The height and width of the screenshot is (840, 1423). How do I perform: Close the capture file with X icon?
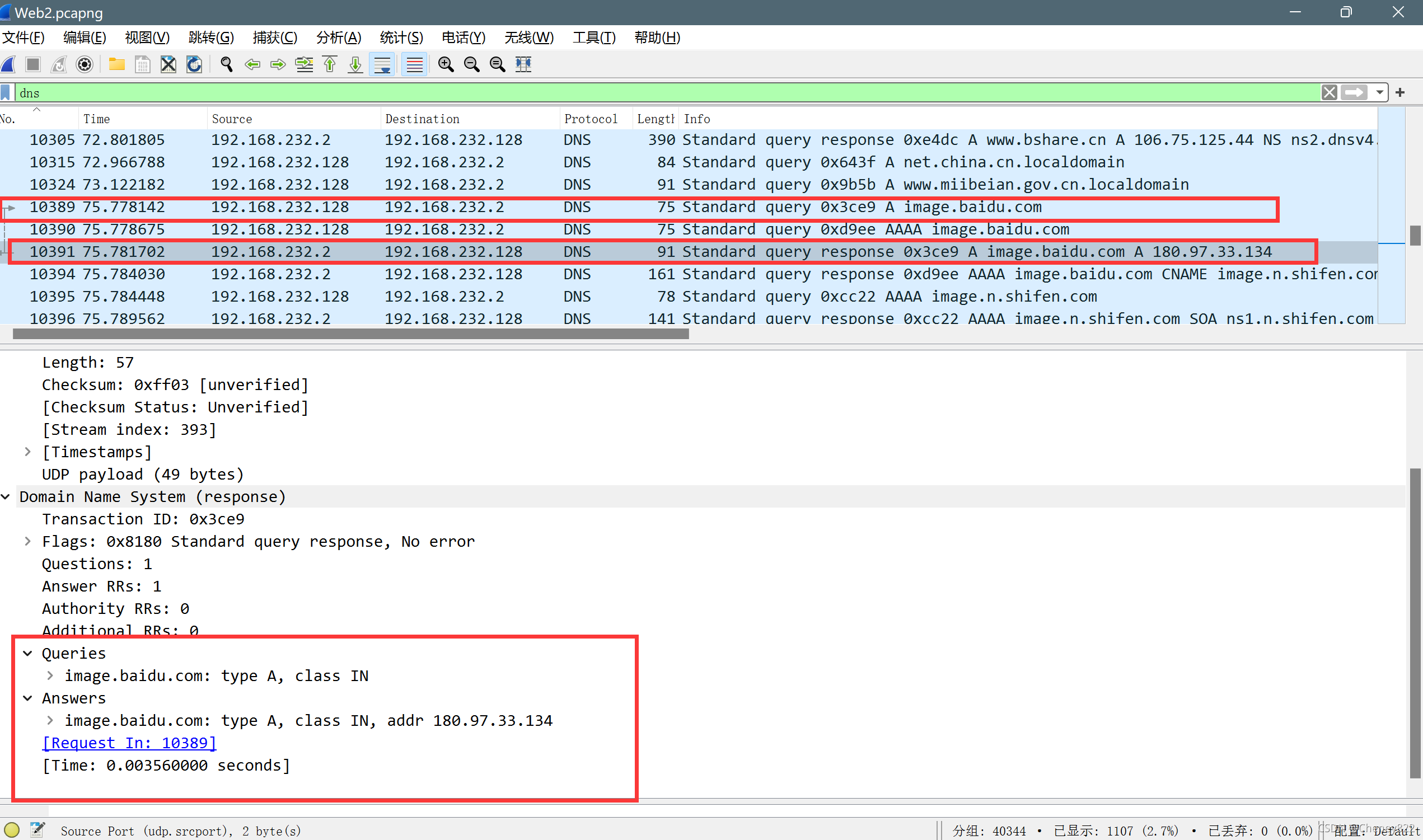(x=168, y=64)
